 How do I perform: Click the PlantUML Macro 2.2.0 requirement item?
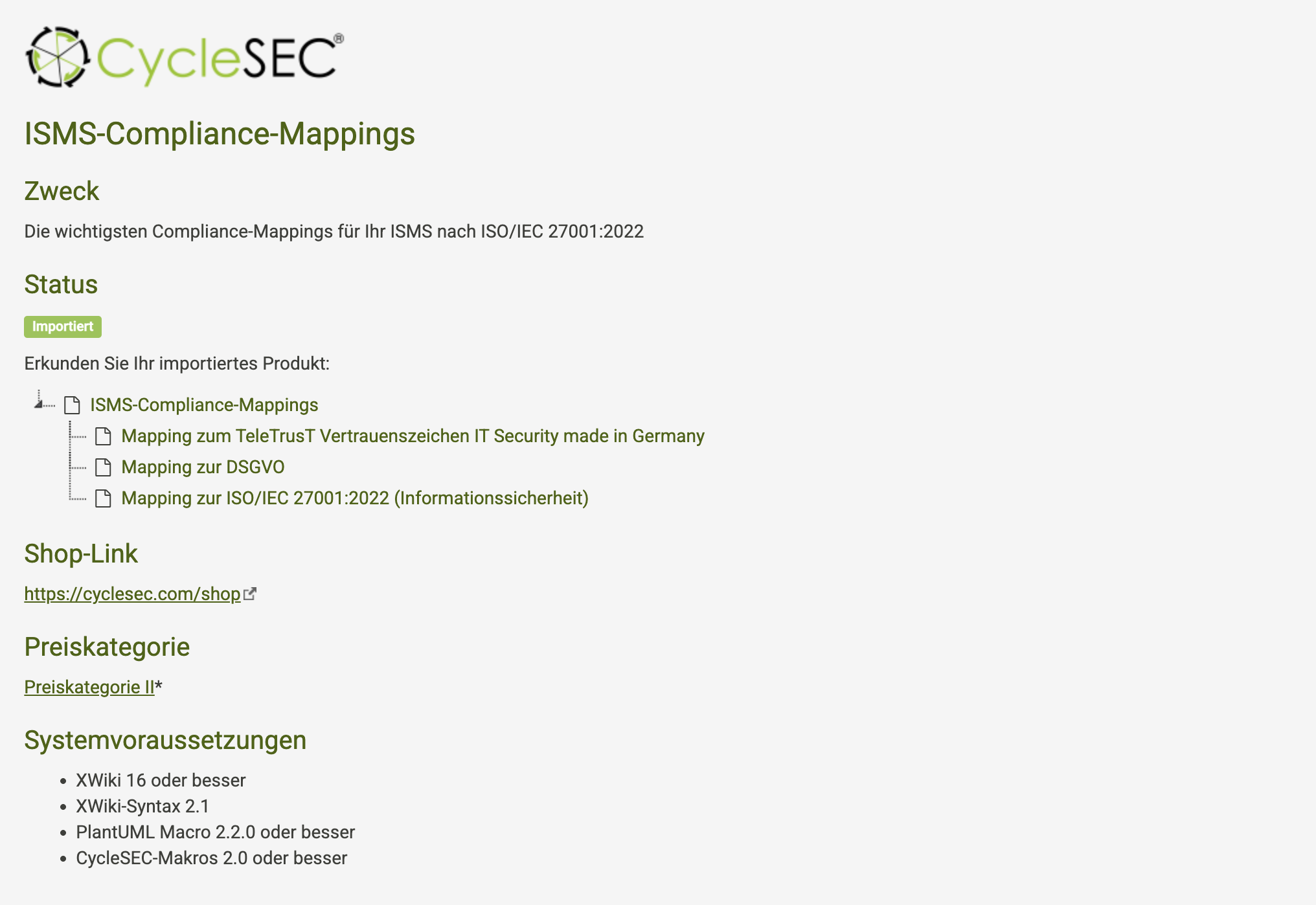[215, 832]
